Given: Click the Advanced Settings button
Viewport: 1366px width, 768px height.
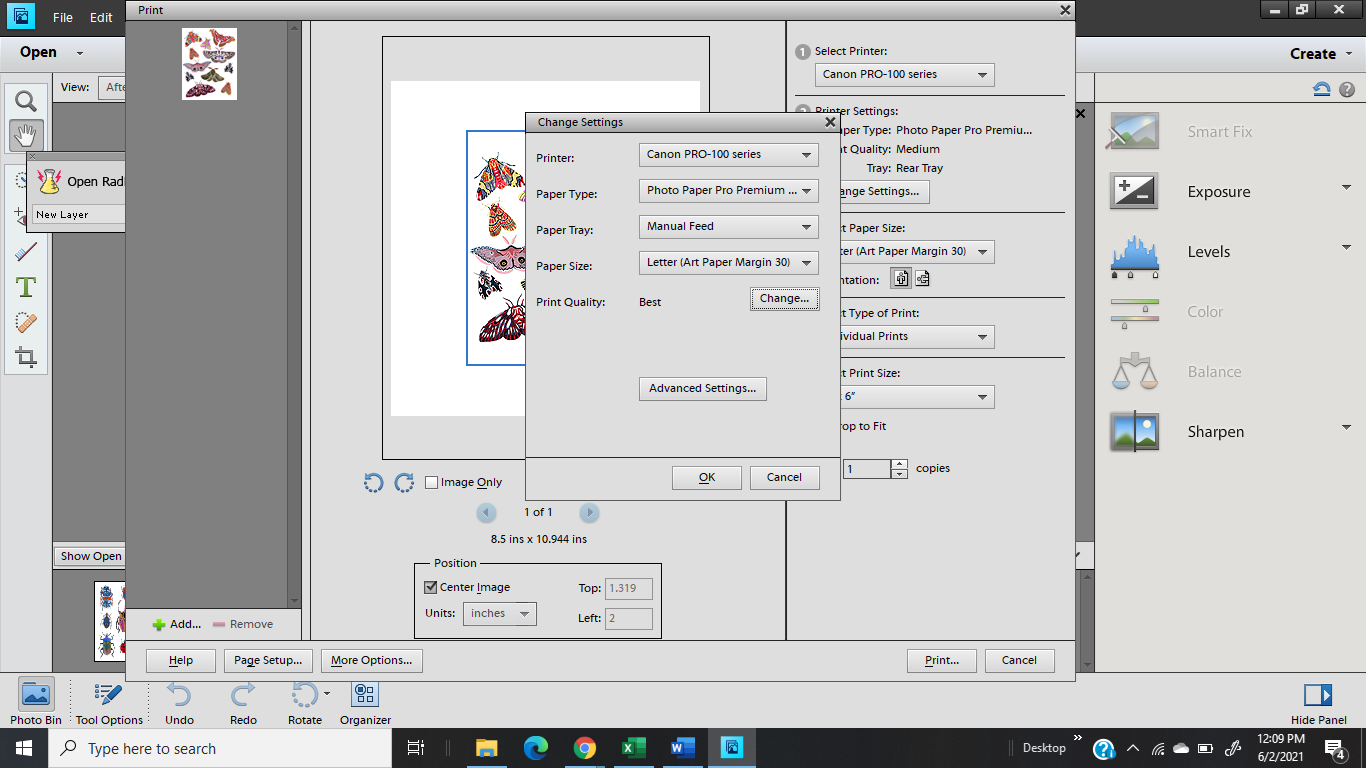Looking at the screenshot, I should pos(702,389).
